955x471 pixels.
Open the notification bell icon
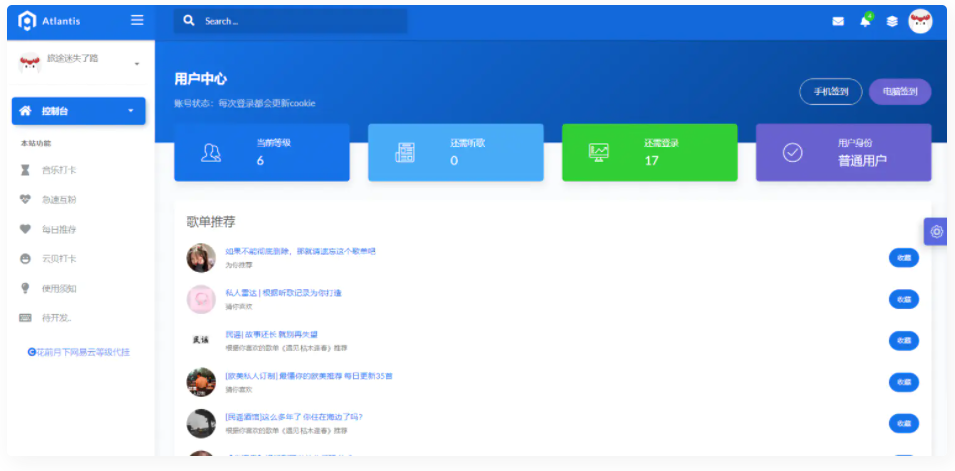[865, 21]
